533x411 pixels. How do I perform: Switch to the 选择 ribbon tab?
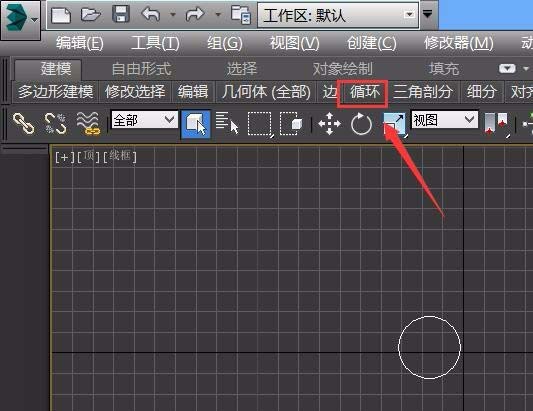242,69
